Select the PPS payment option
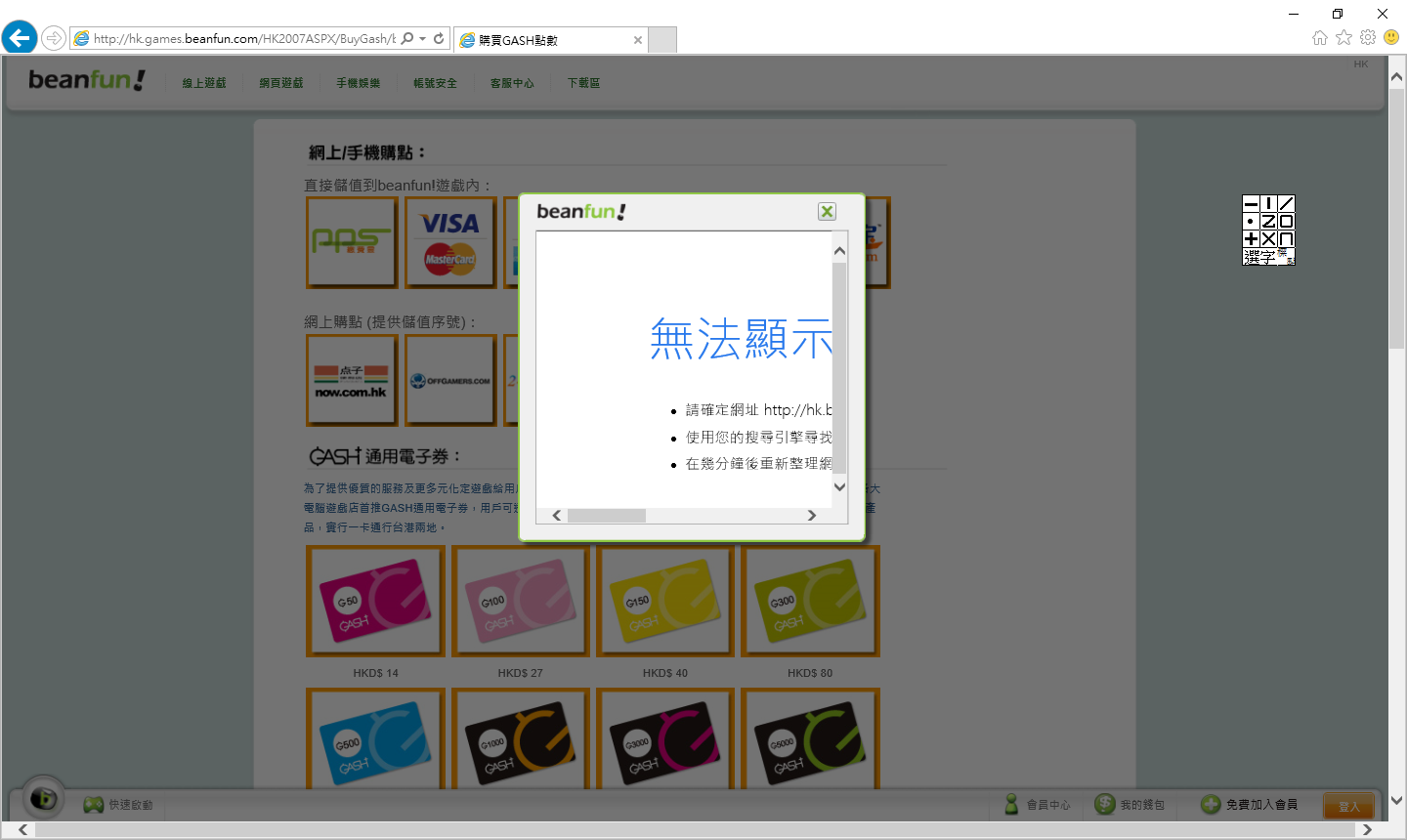The image size is (1407, 840). pos(352,242)
